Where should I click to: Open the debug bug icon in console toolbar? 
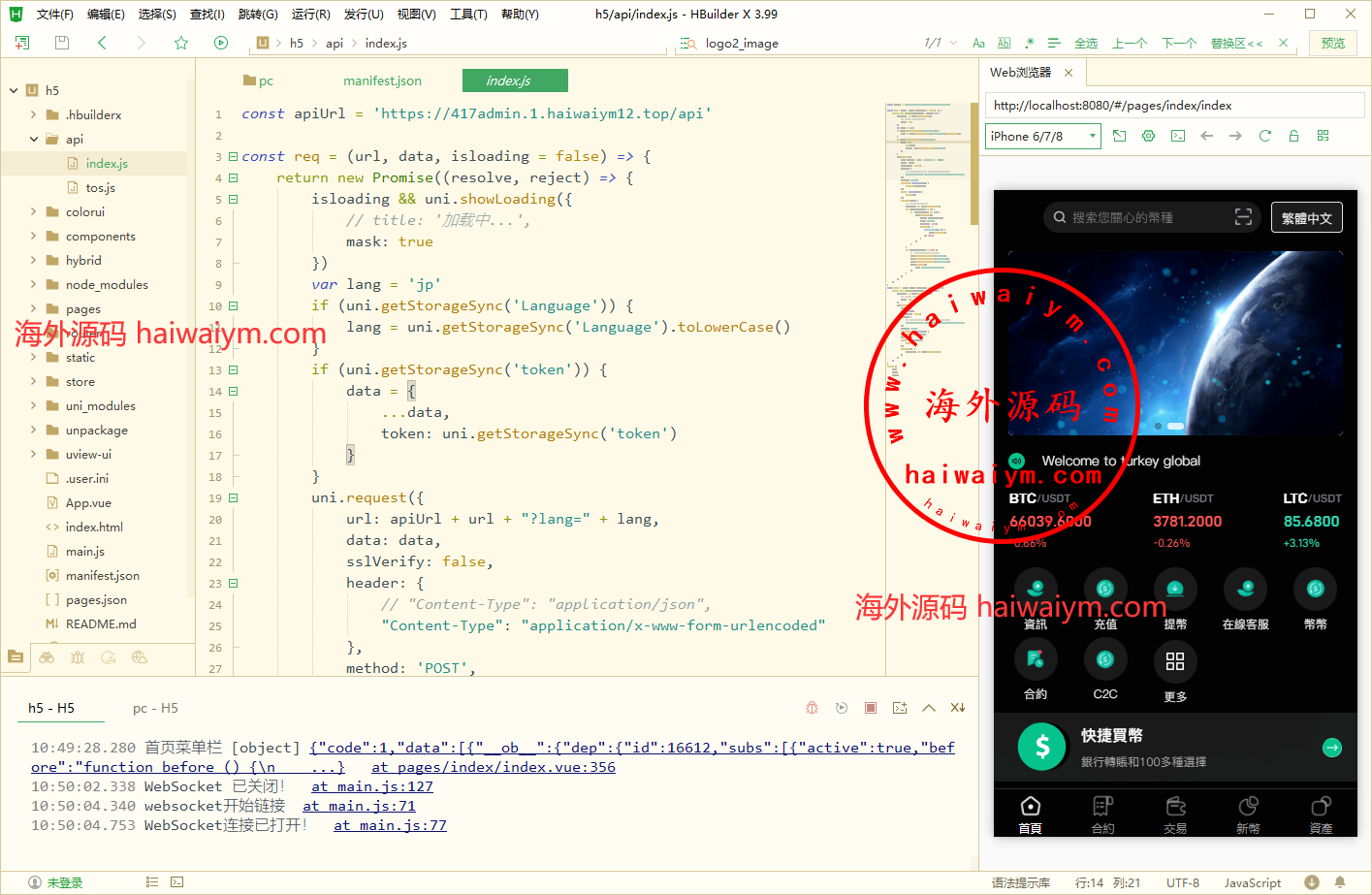pos(813,708)
